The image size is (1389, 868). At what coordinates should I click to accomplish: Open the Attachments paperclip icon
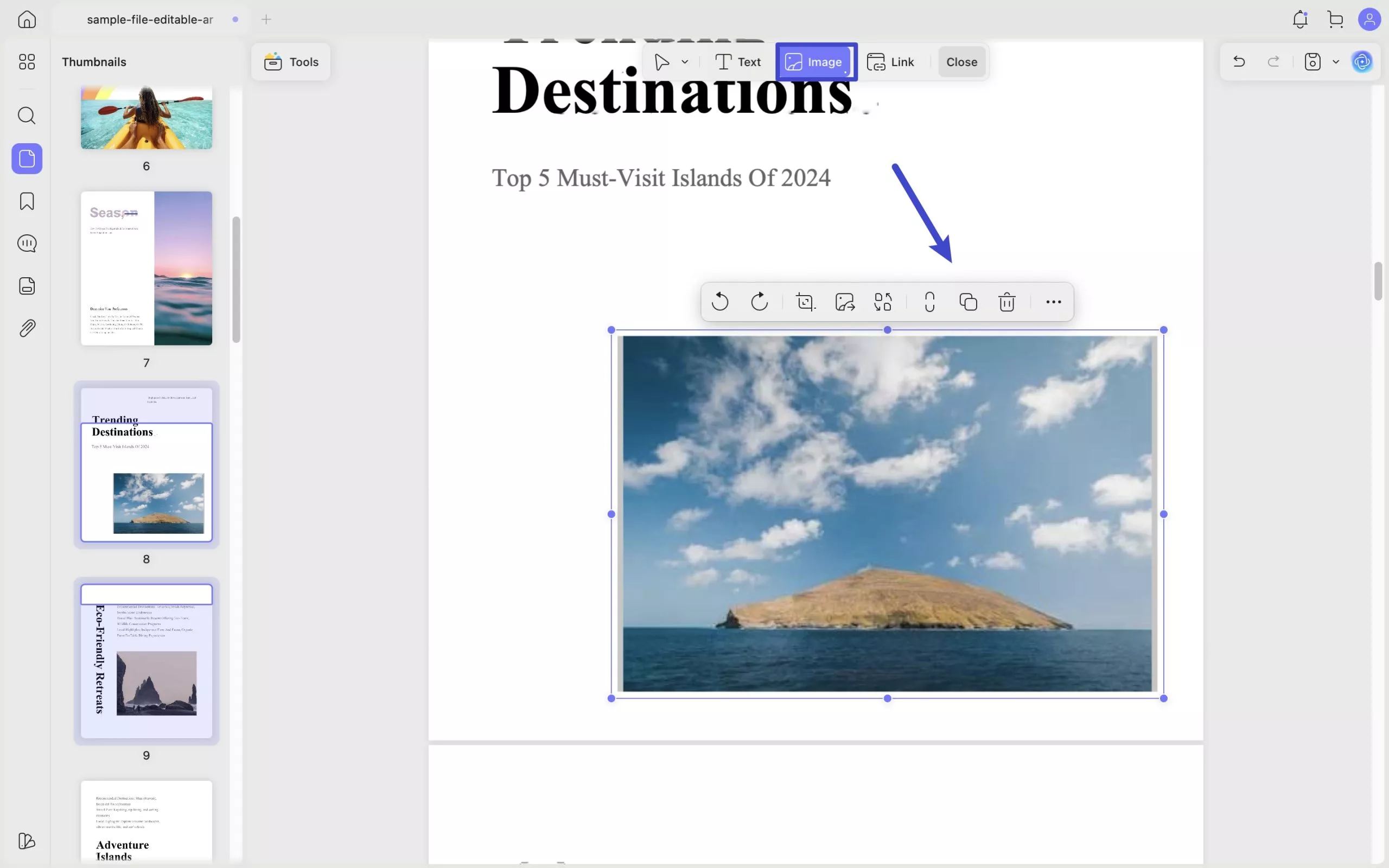pos(27,328)
